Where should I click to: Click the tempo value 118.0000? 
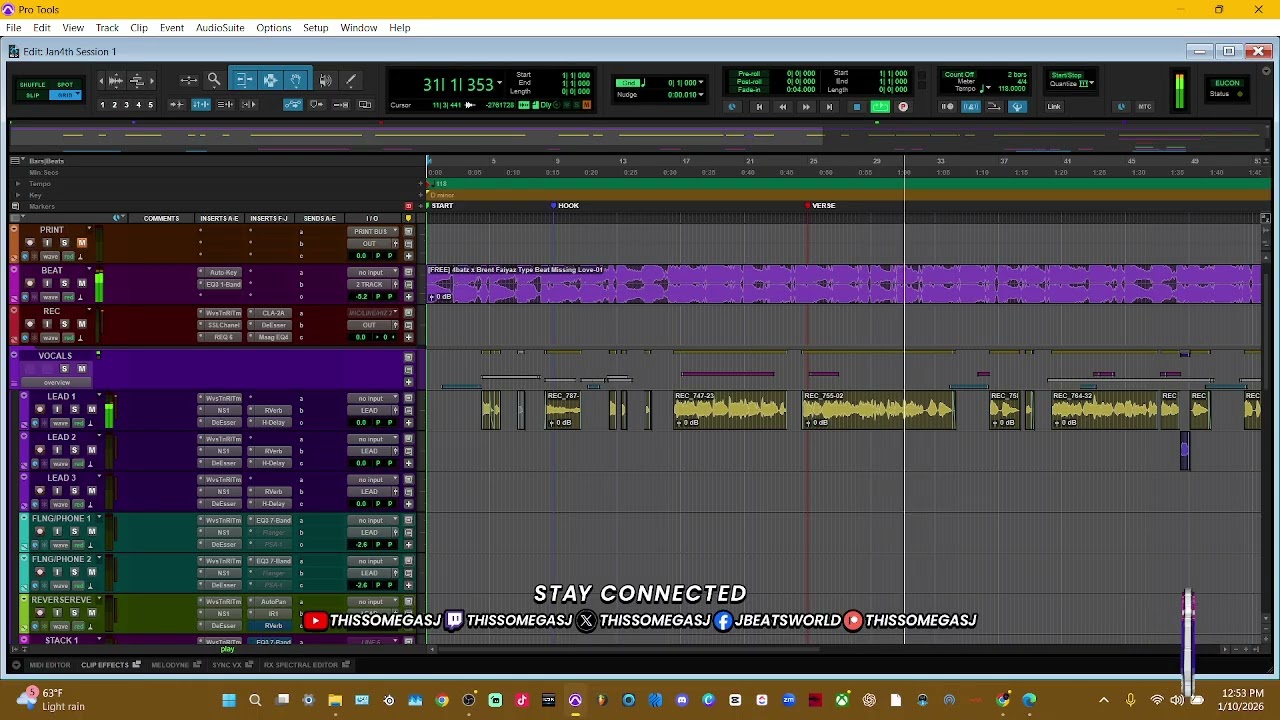click(1012, 89)
